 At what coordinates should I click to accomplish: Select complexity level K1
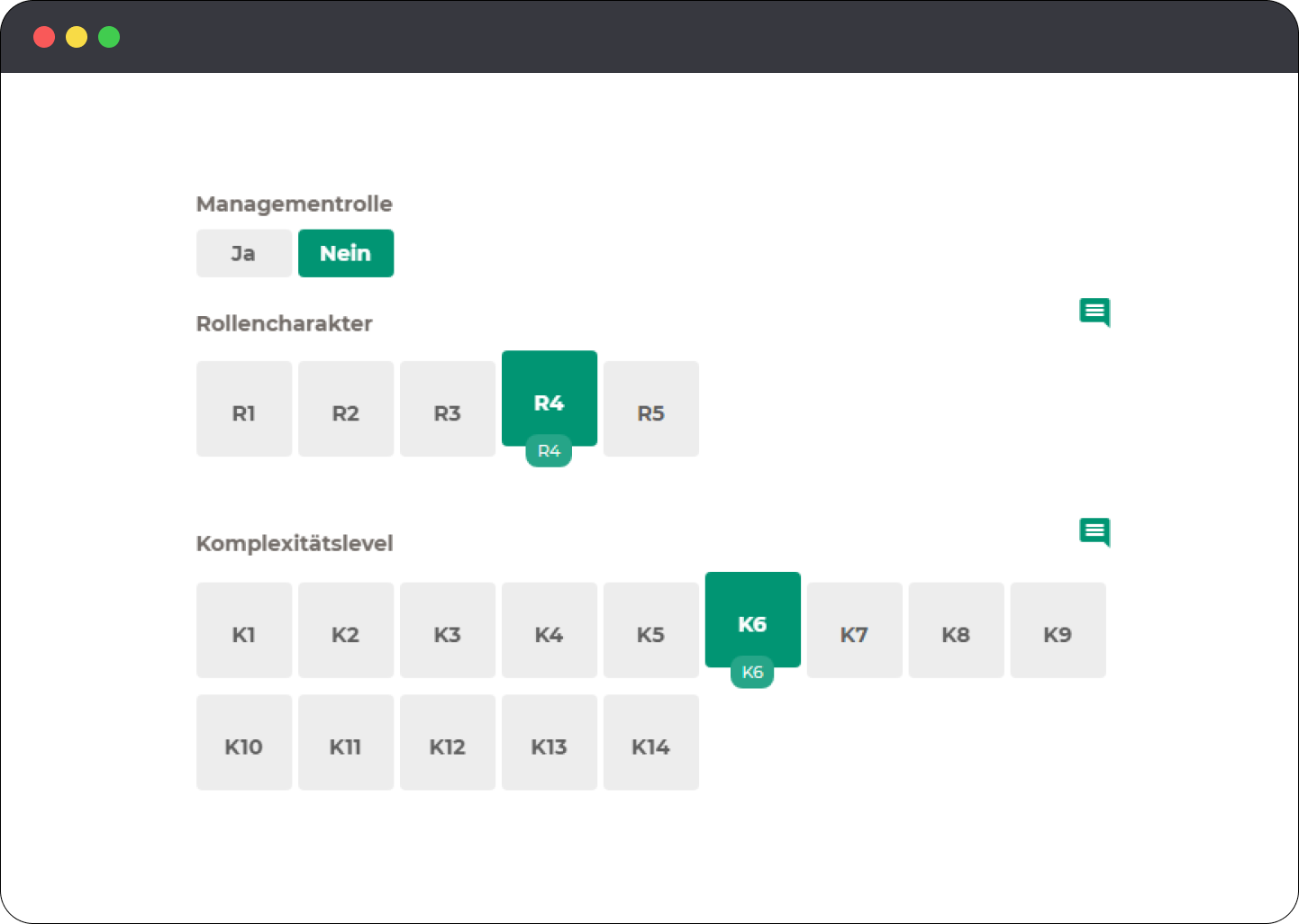tap(243, 630)
